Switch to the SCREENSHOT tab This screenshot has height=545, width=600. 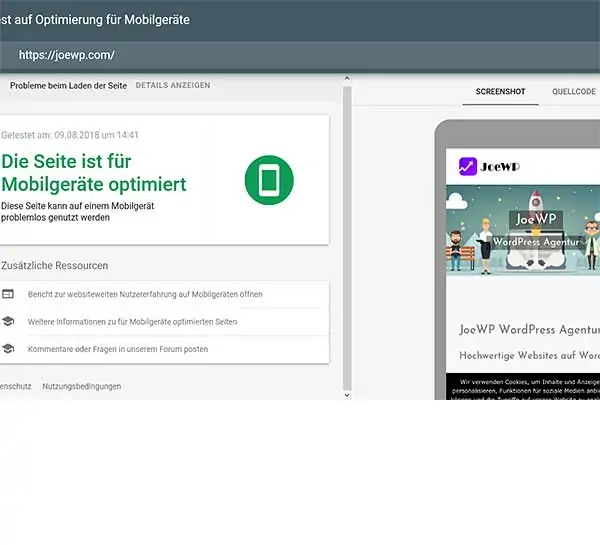point(500,91)
